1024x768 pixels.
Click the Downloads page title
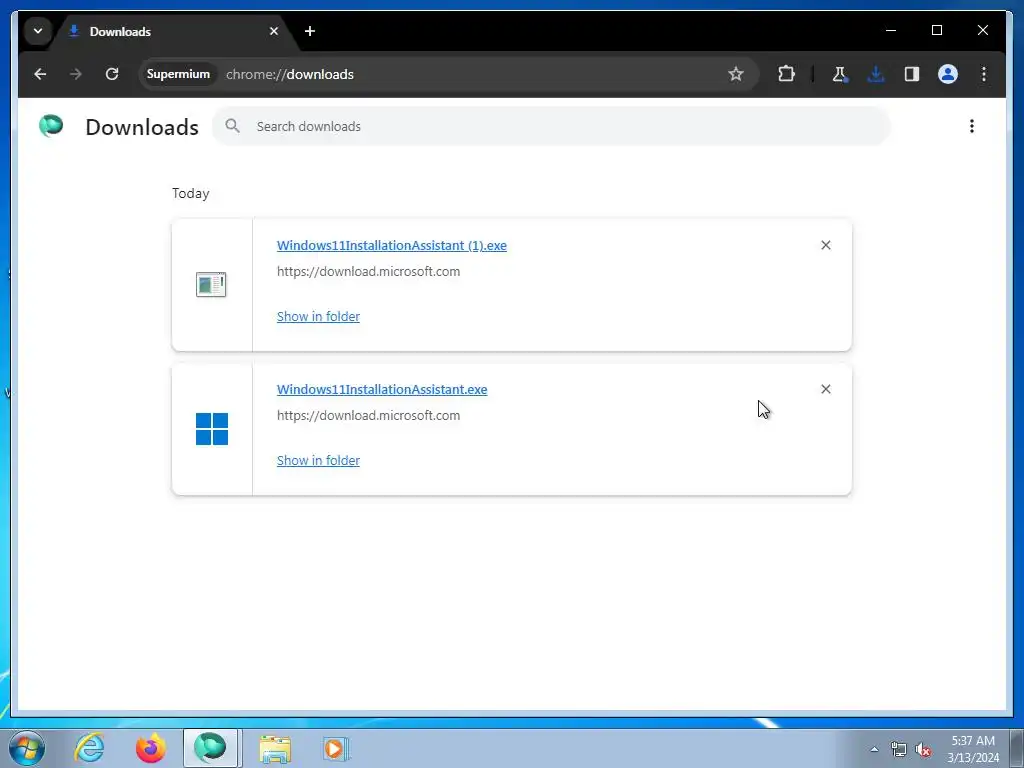(142, 127)
